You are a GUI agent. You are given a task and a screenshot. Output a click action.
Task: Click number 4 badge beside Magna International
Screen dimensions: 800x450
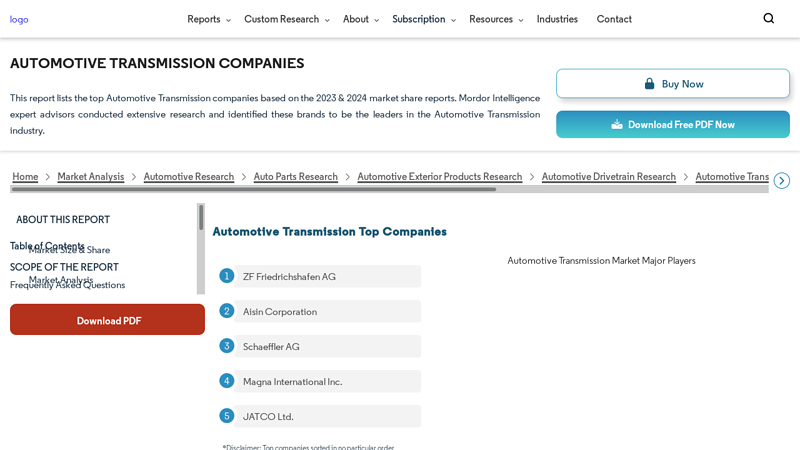point(227,381)
